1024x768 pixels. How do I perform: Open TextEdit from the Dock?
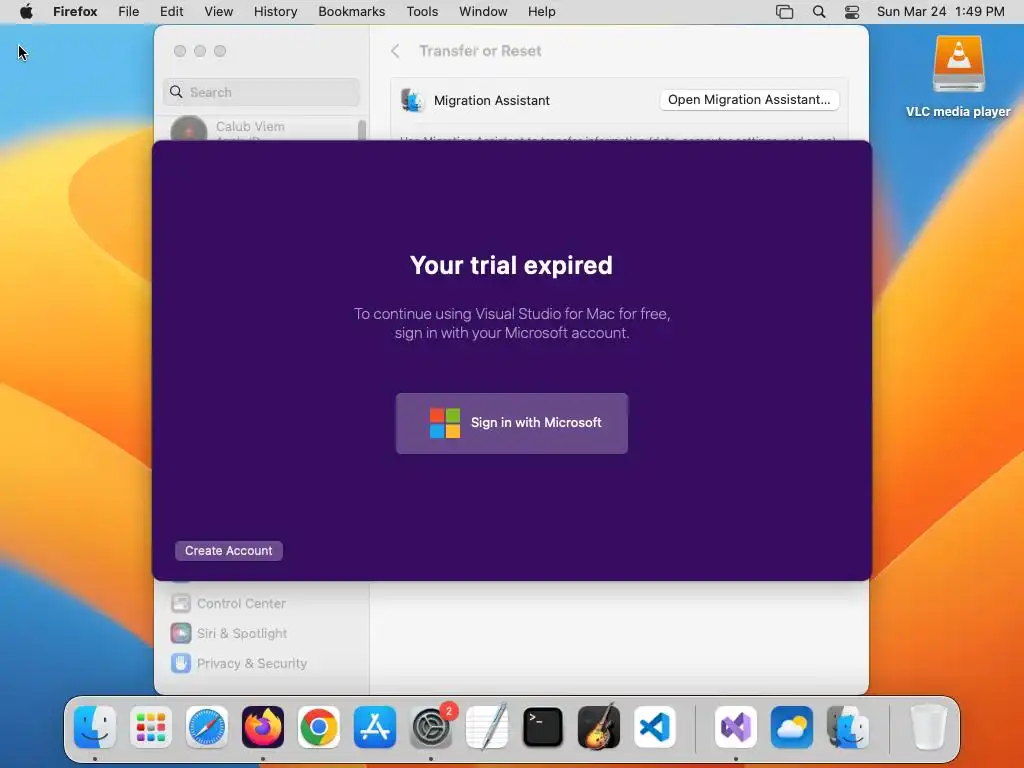point(487,727)
